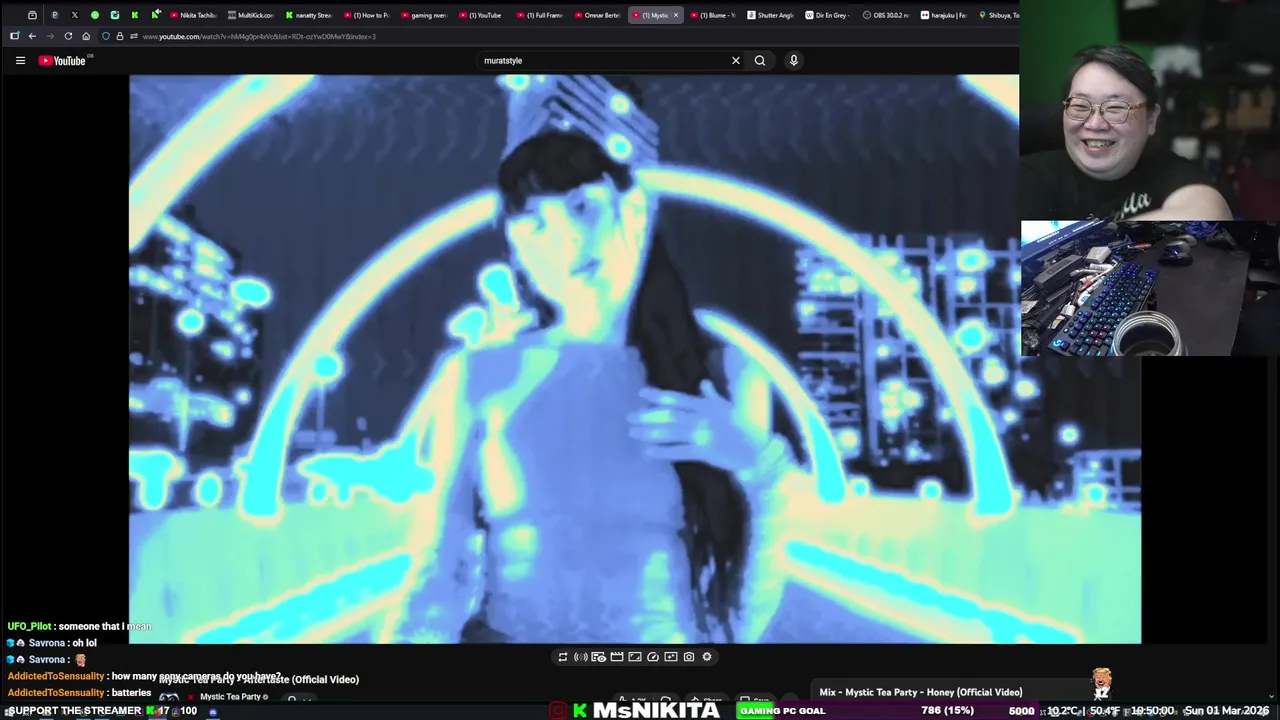Start voice search with microphone icon

(x=794, y=60)
